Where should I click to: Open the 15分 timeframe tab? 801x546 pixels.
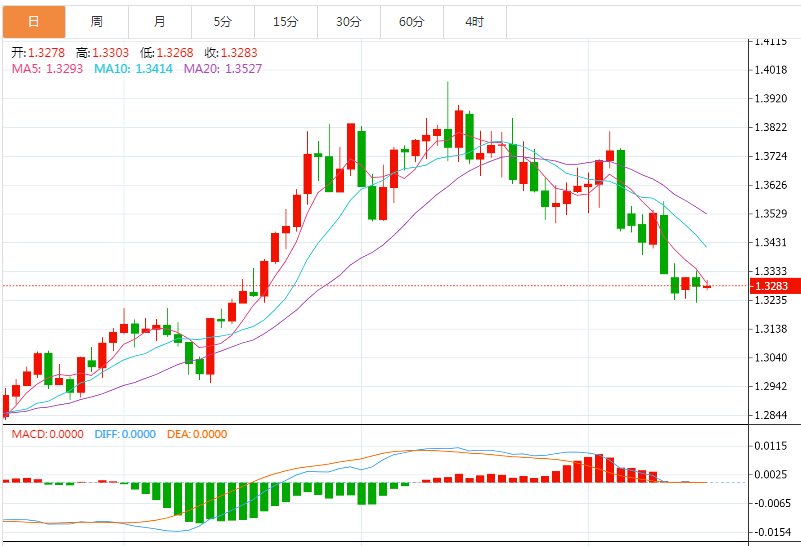click(286, 22)
